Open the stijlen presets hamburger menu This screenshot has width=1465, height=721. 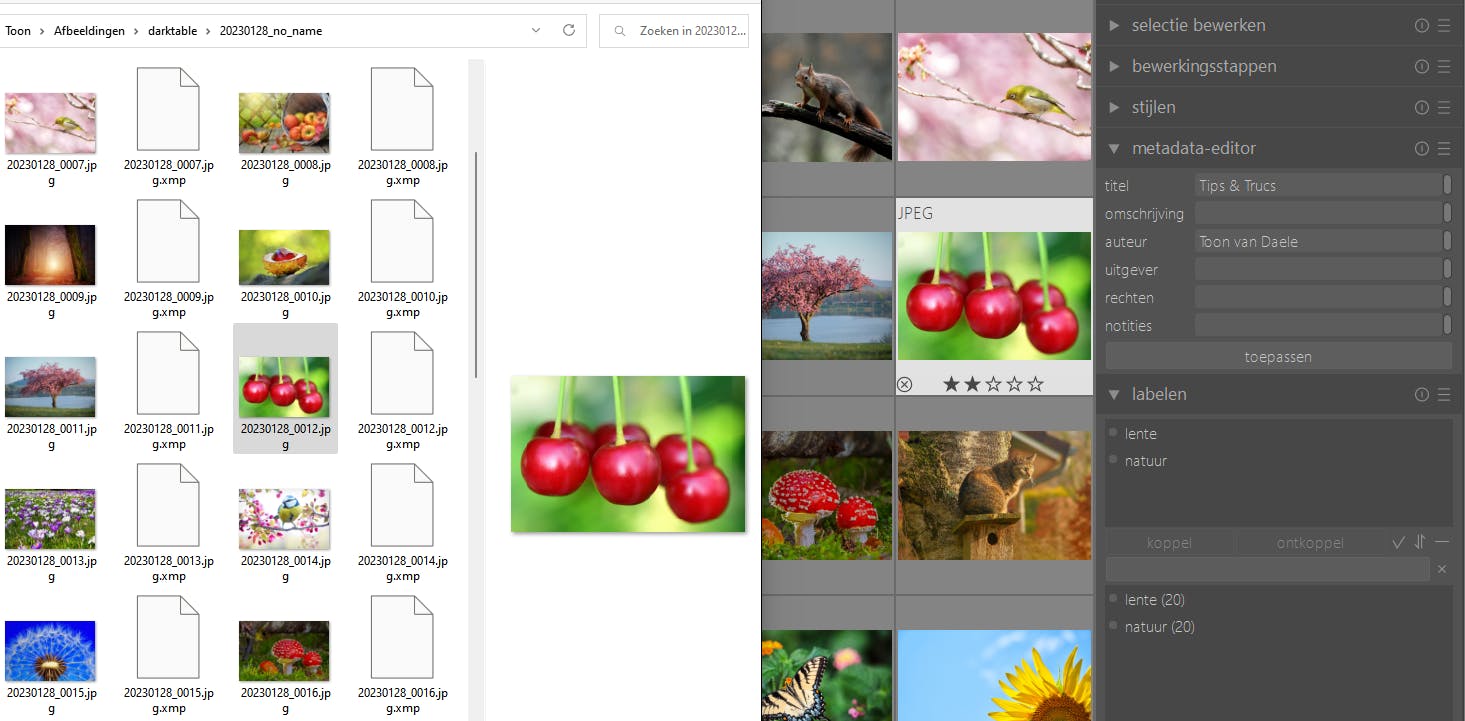tap(1444, 108)
